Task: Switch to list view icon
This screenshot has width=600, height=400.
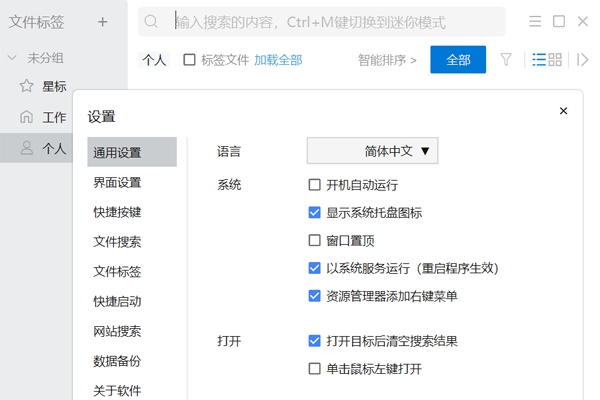Action: point(539,60)
